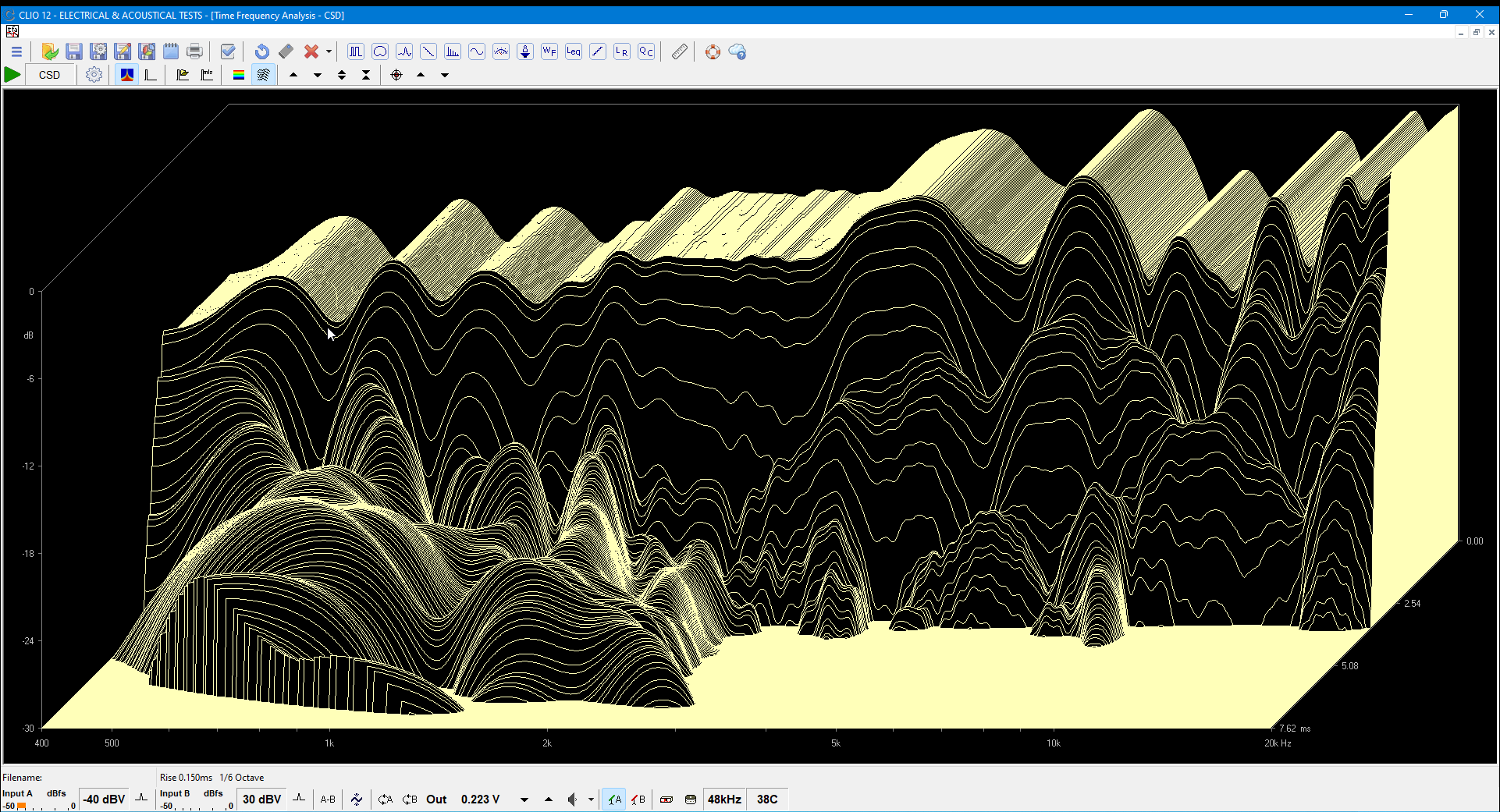Image resolution: width=1500 pixels, height=812 pixels.
Task: Click the first up arrow after wavy lines
Action: point(293,75)
